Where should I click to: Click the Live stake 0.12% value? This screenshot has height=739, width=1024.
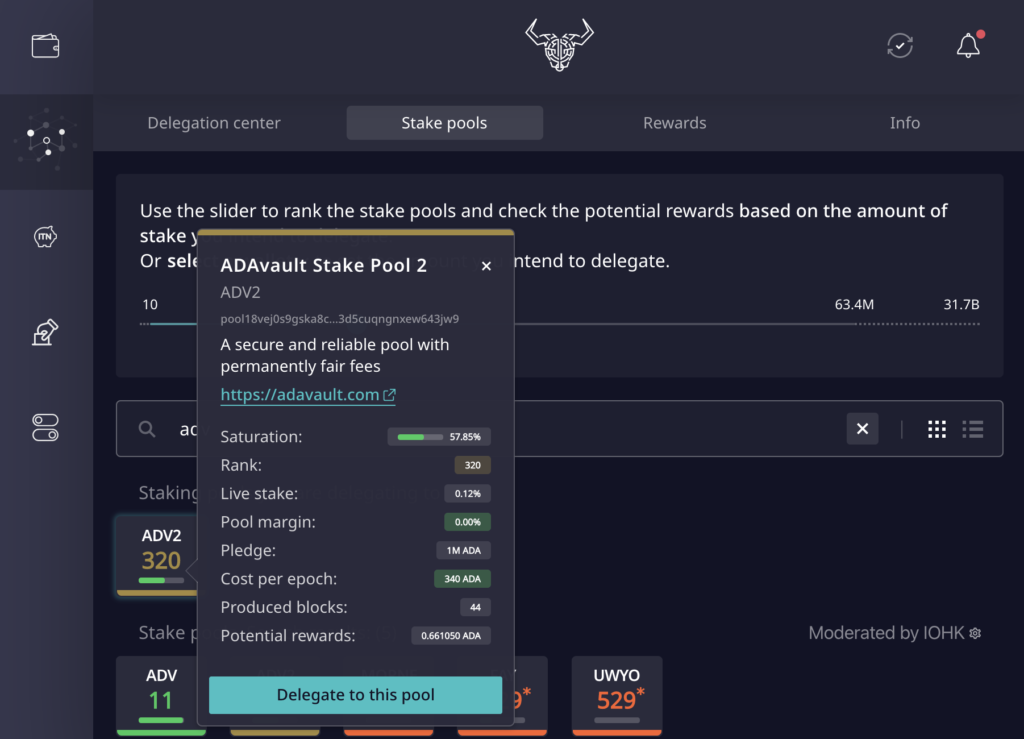(468, 494)
